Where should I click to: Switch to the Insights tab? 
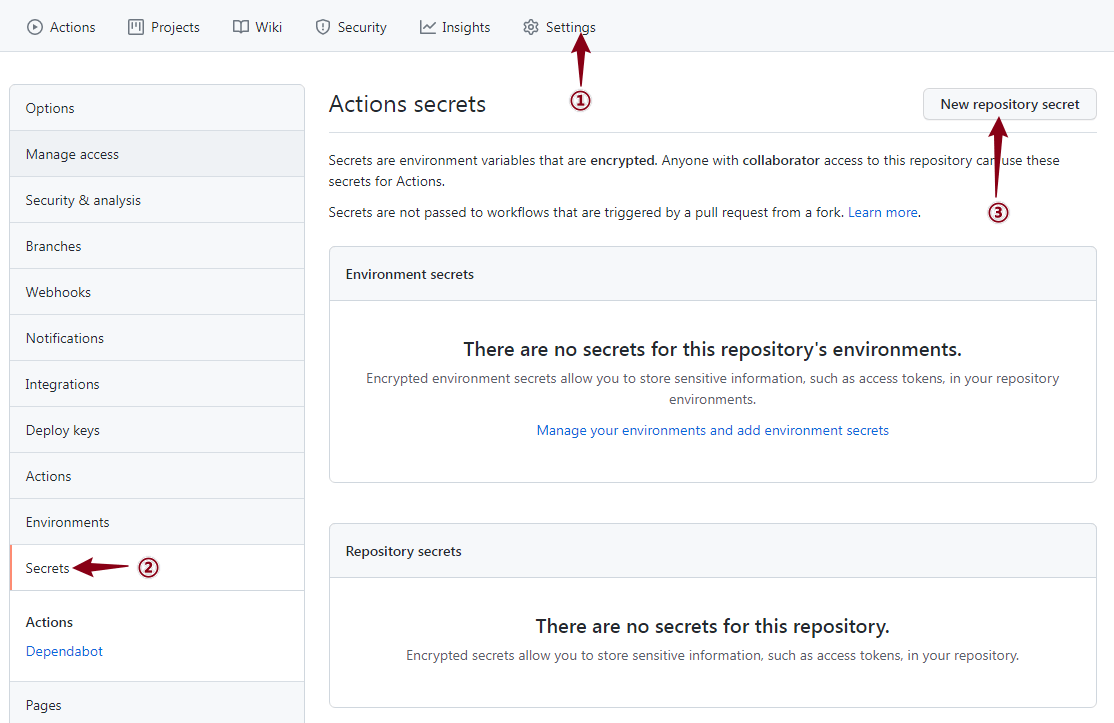[x=466, y=27]
